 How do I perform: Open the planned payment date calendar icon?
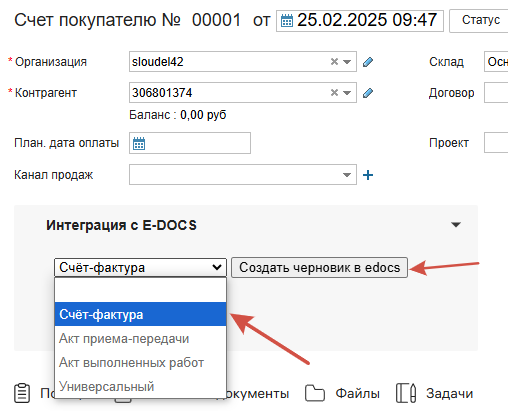(139, 143)
